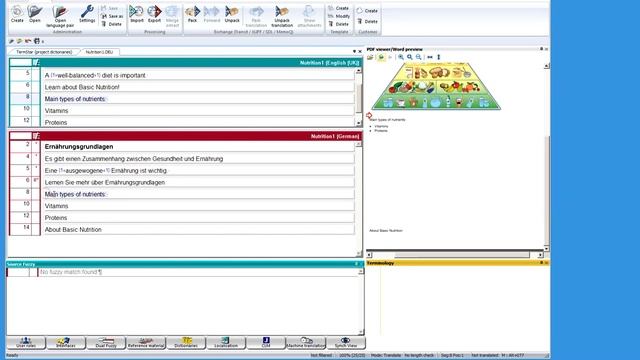Click zoom out magnifier in PDF viewer

tap(419, 57)
